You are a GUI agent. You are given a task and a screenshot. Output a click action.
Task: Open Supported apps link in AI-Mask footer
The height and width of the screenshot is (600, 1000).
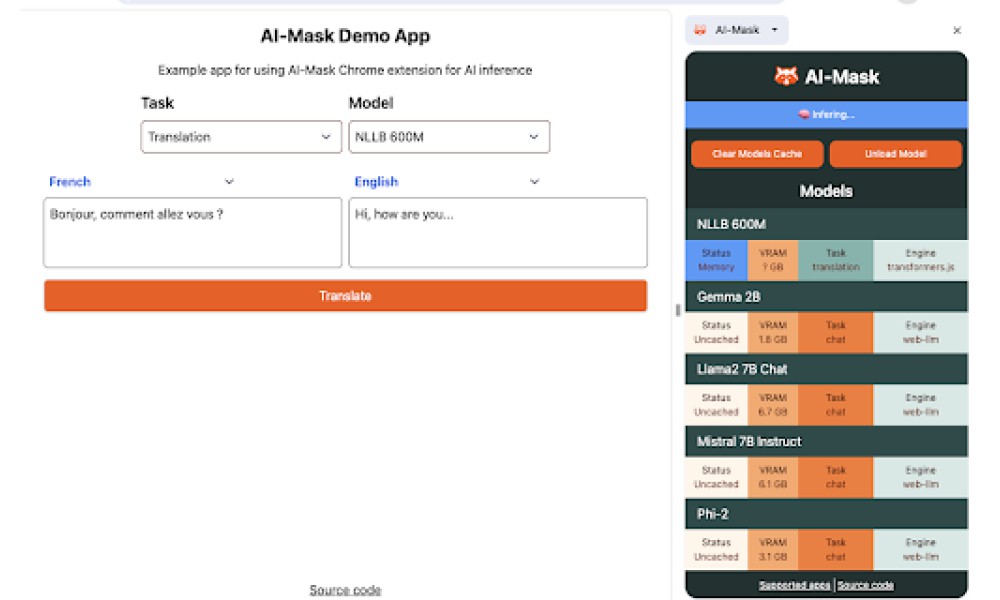795,585
